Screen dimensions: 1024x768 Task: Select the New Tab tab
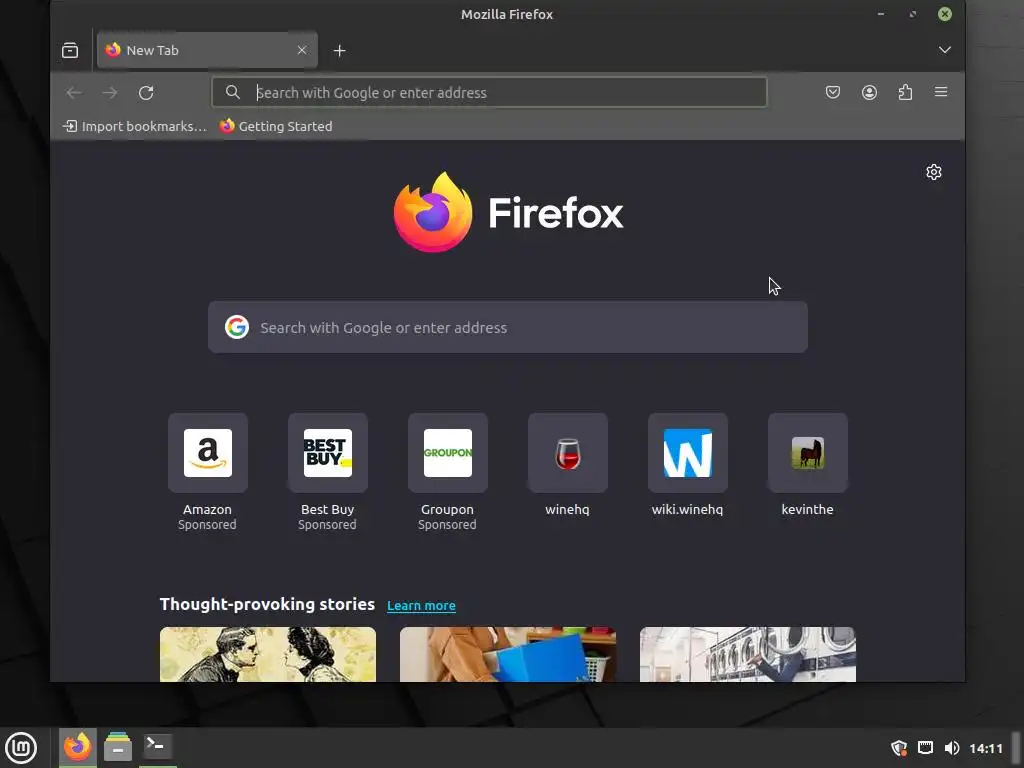(x=207, y=50)
